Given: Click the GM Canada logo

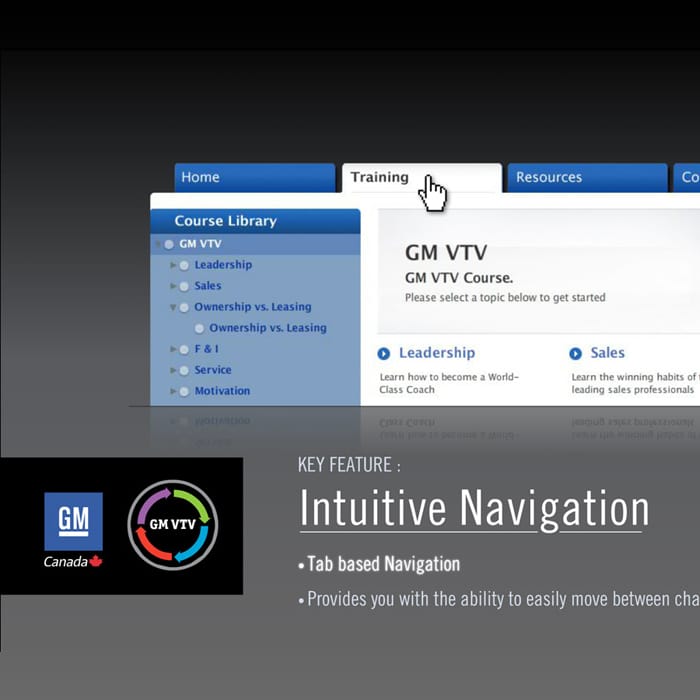Looking at the screenshot, I should click(x=74, y=529).
